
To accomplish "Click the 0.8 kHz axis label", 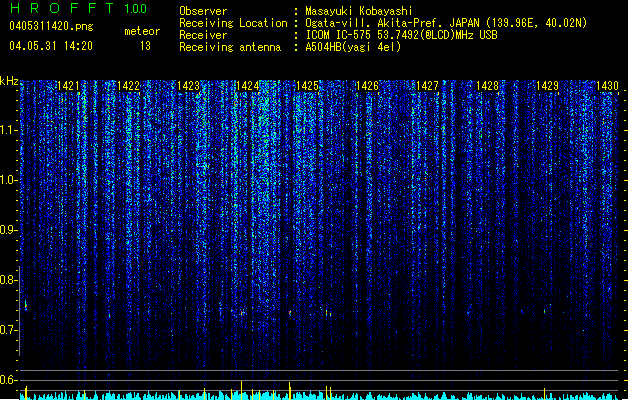I will (8, 280).
